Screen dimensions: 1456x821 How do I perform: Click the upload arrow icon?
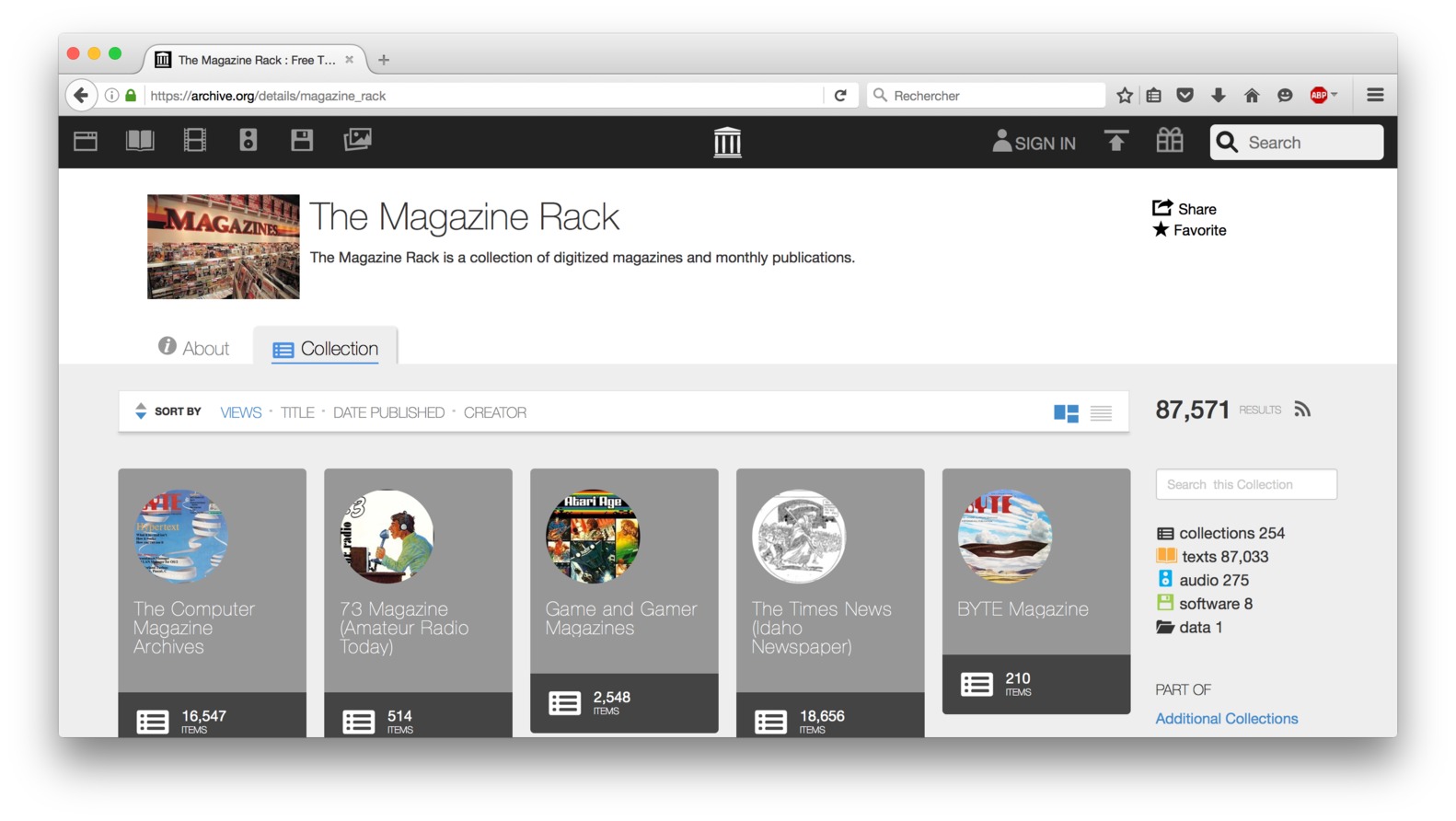click(1115, 142)
